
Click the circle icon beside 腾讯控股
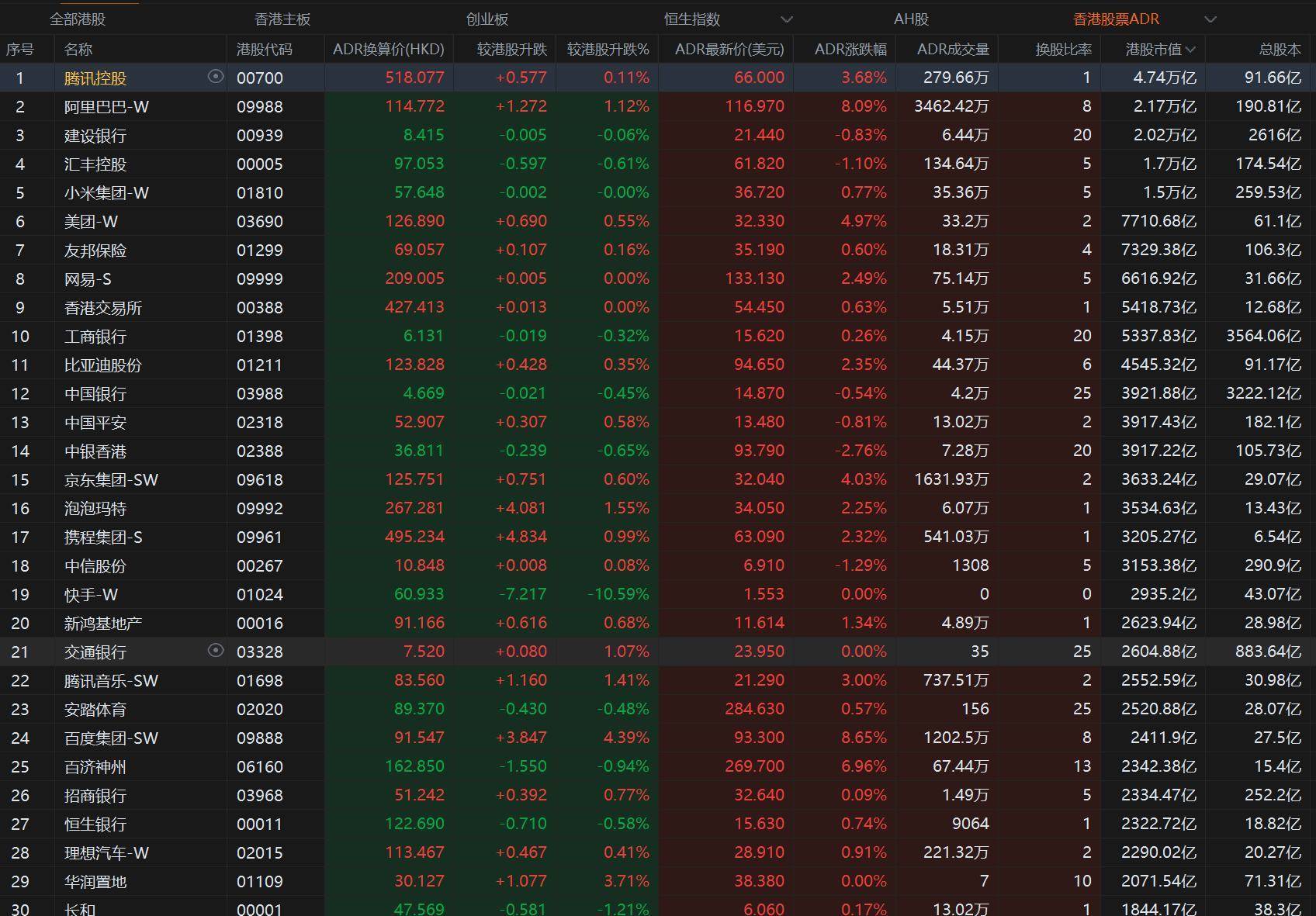tap(216, 76)
